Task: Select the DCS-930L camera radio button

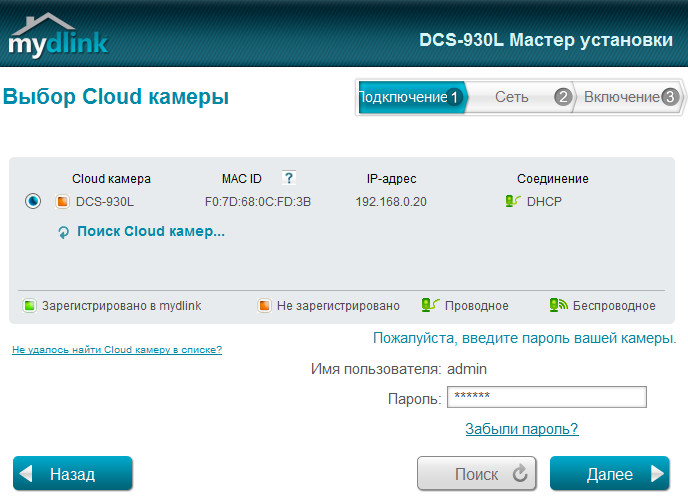Action: pos(33,201)
